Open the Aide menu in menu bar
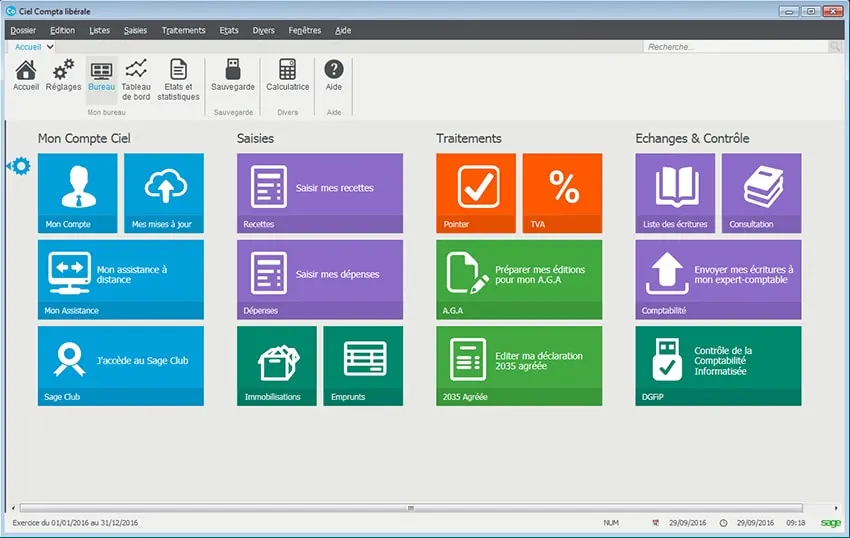The image size is (850, 538). [343, 30]
